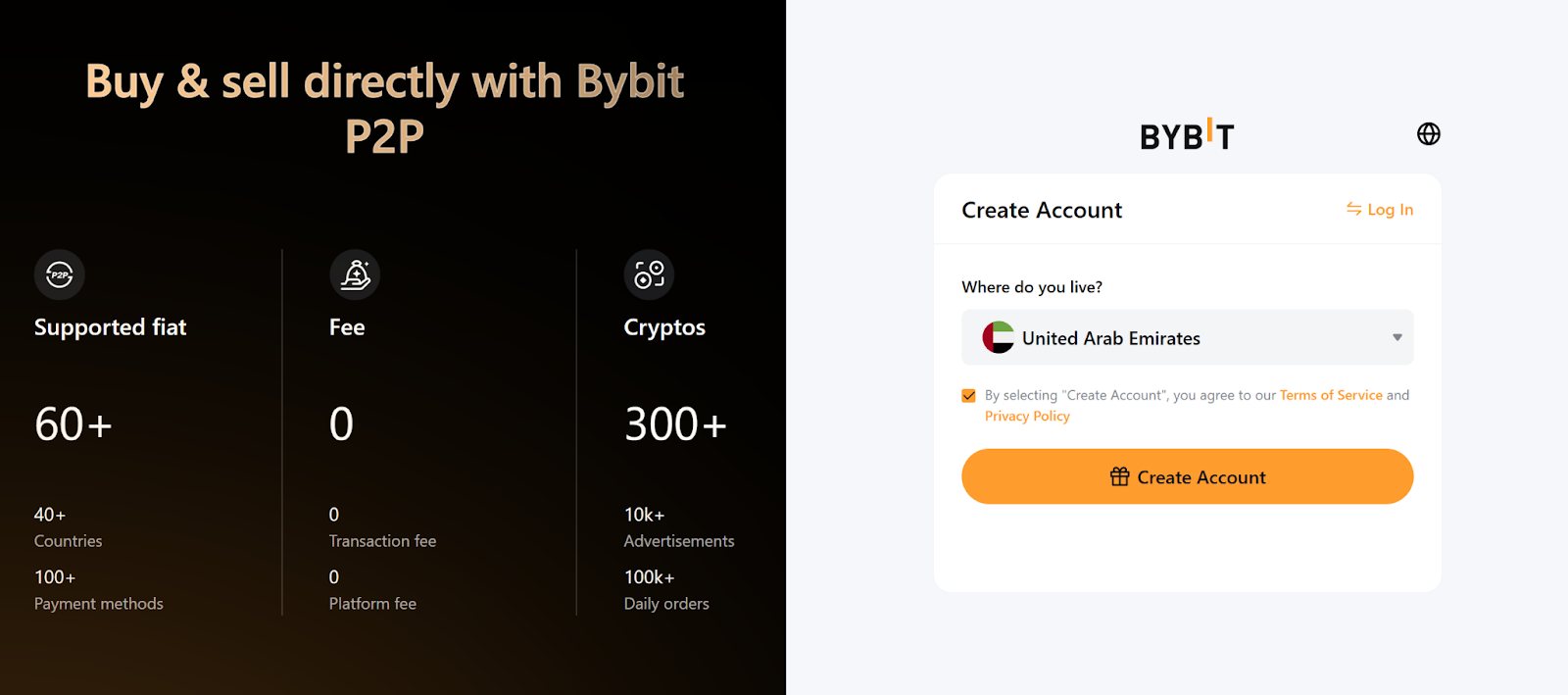Open the Terms of Service link
This screenshot has height=695, width=1568.
[1331, 395]
